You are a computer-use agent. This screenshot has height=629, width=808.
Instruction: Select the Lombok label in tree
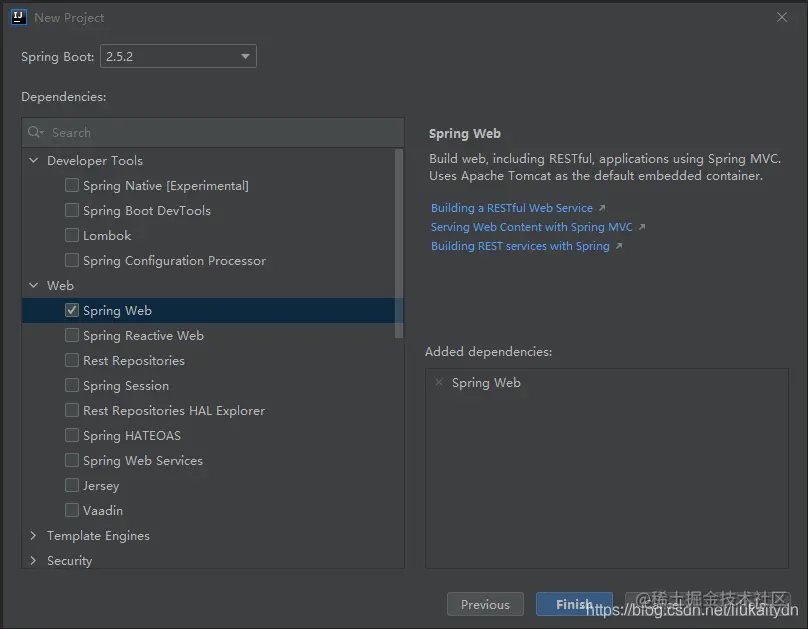tap(107, 235)
